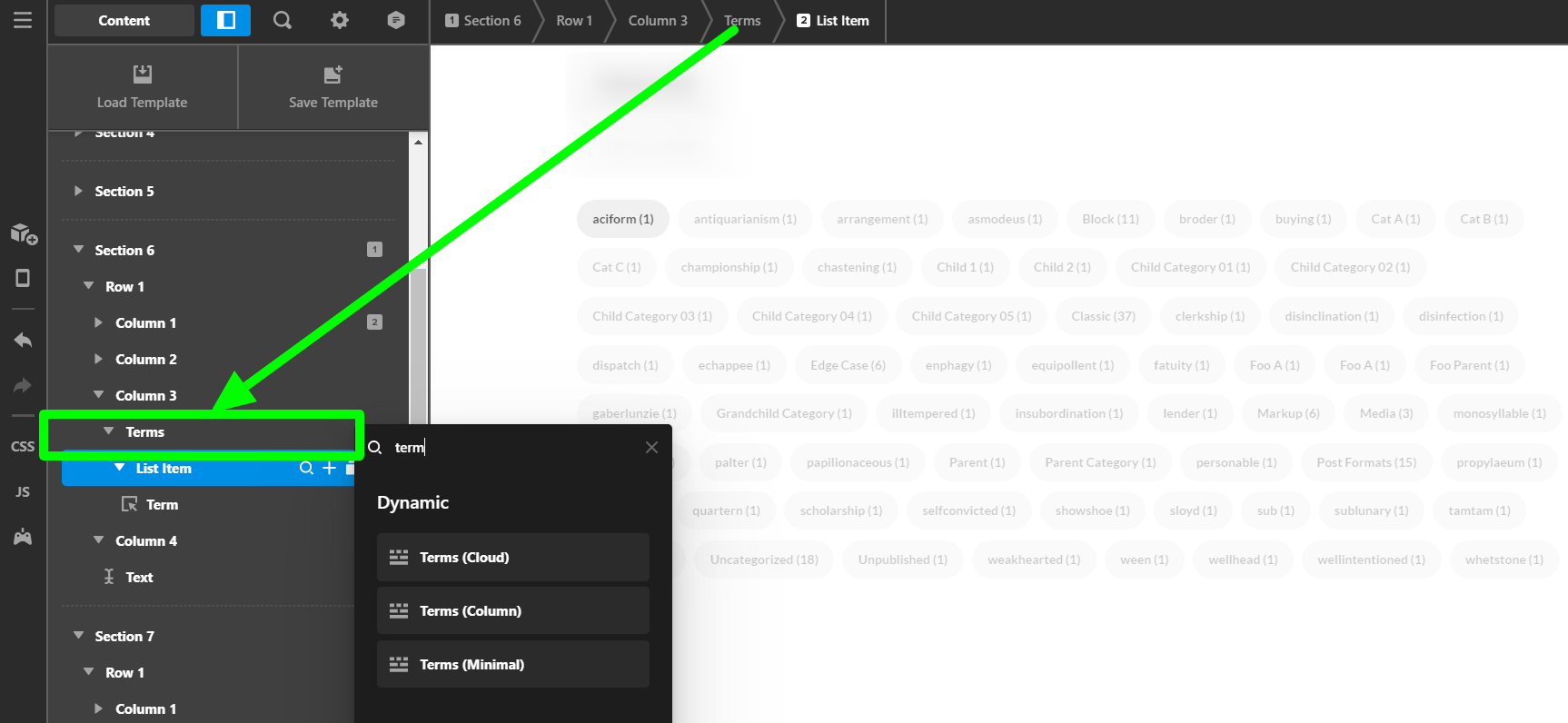Viewport: 1568px width, 723px height.
Task: Select Column 3 in the breadcrumb bar
Action: click(x=657, y=20)
